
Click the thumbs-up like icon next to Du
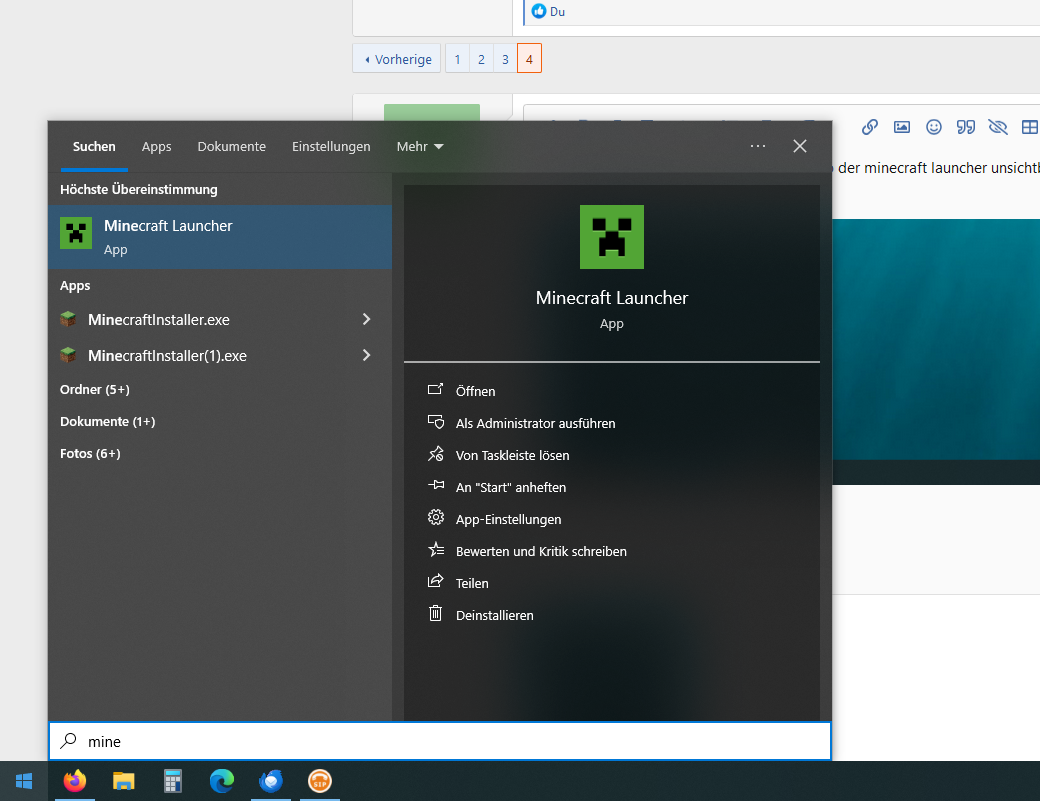539,11
